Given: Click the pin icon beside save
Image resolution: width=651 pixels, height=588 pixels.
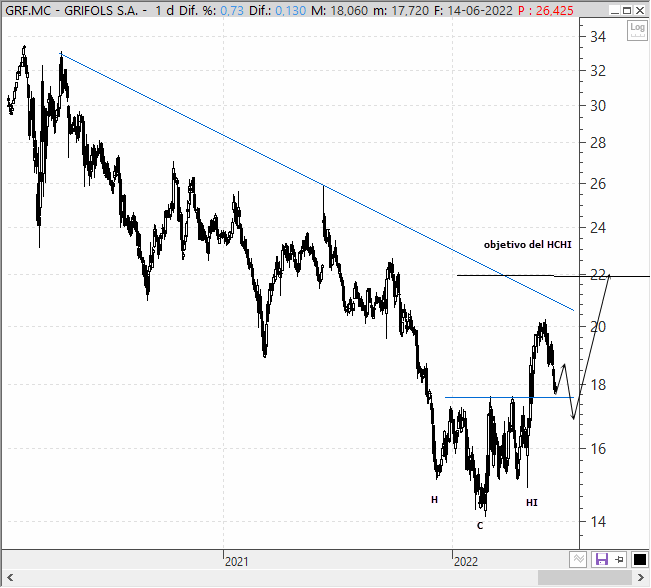Looking at the screenshot, I should [619, 560].
